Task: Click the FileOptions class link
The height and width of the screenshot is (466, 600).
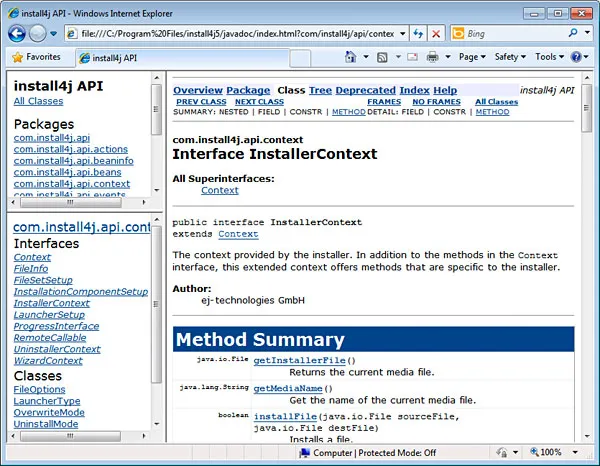Action: [x=39, y=389]
